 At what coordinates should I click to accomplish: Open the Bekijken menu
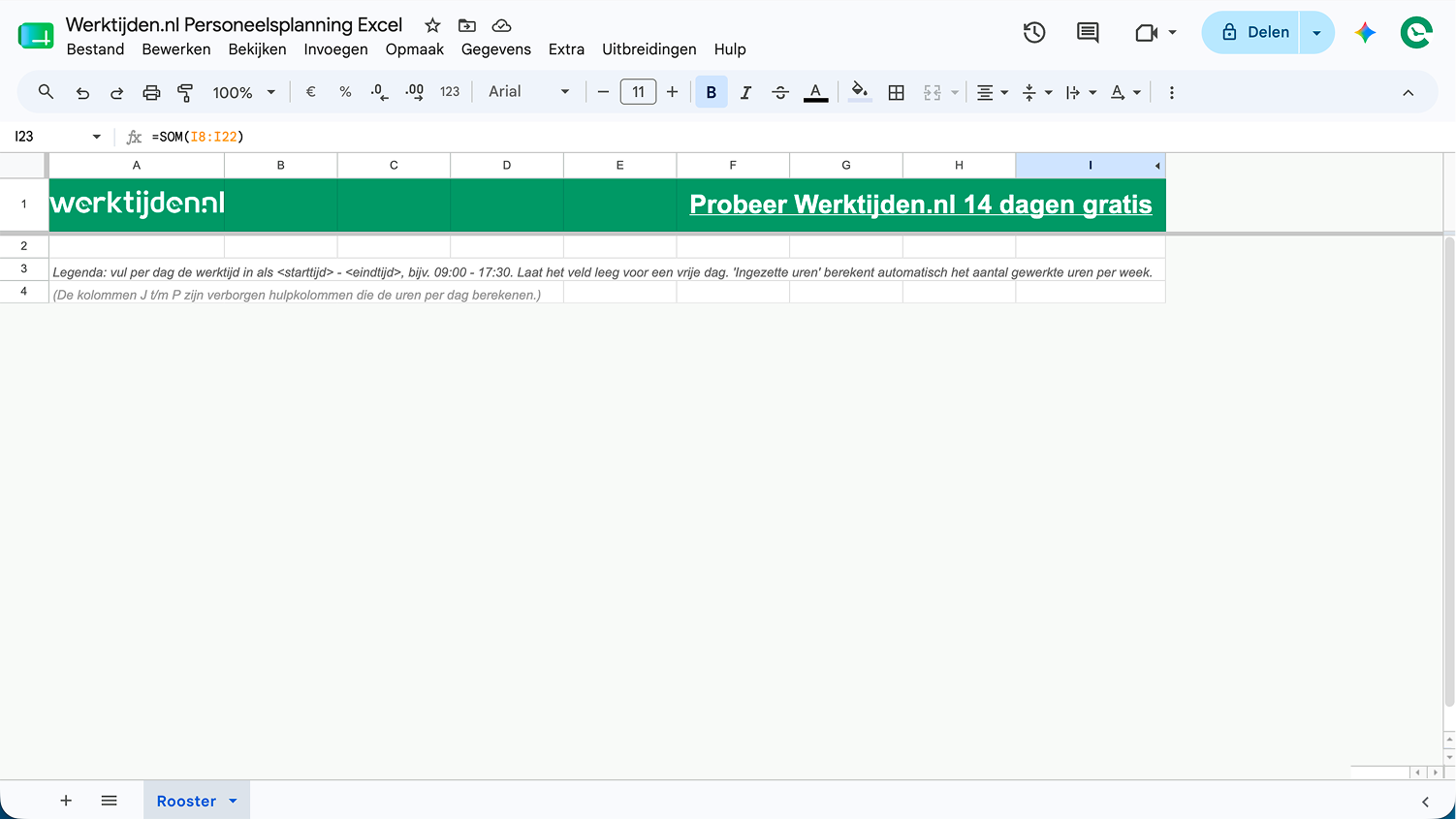pos(257,49)
